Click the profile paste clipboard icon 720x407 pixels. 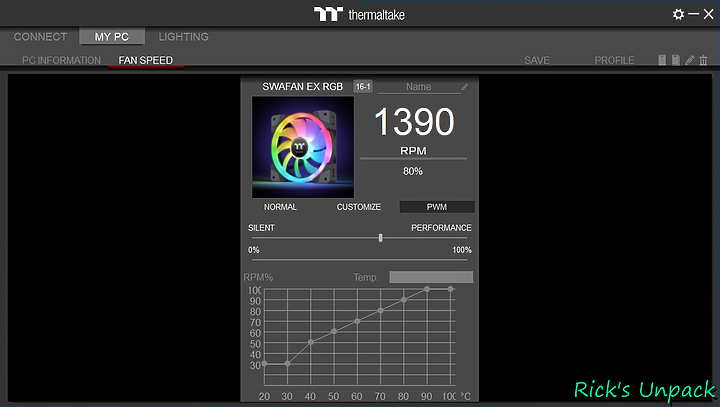(675, 60)
